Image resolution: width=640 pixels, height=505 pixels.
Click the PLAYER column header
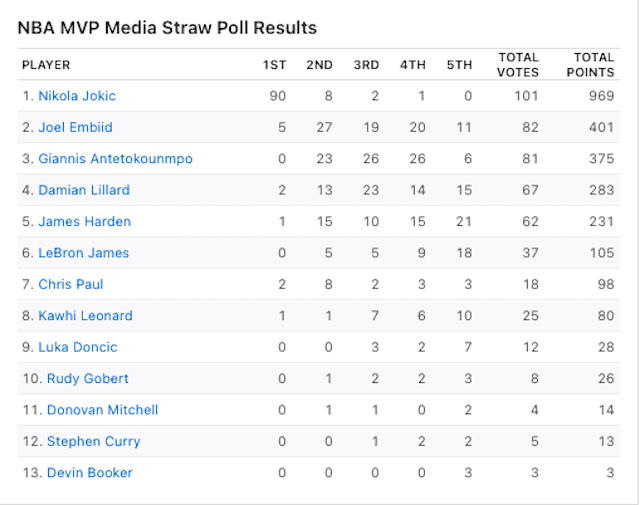point(46,65)
